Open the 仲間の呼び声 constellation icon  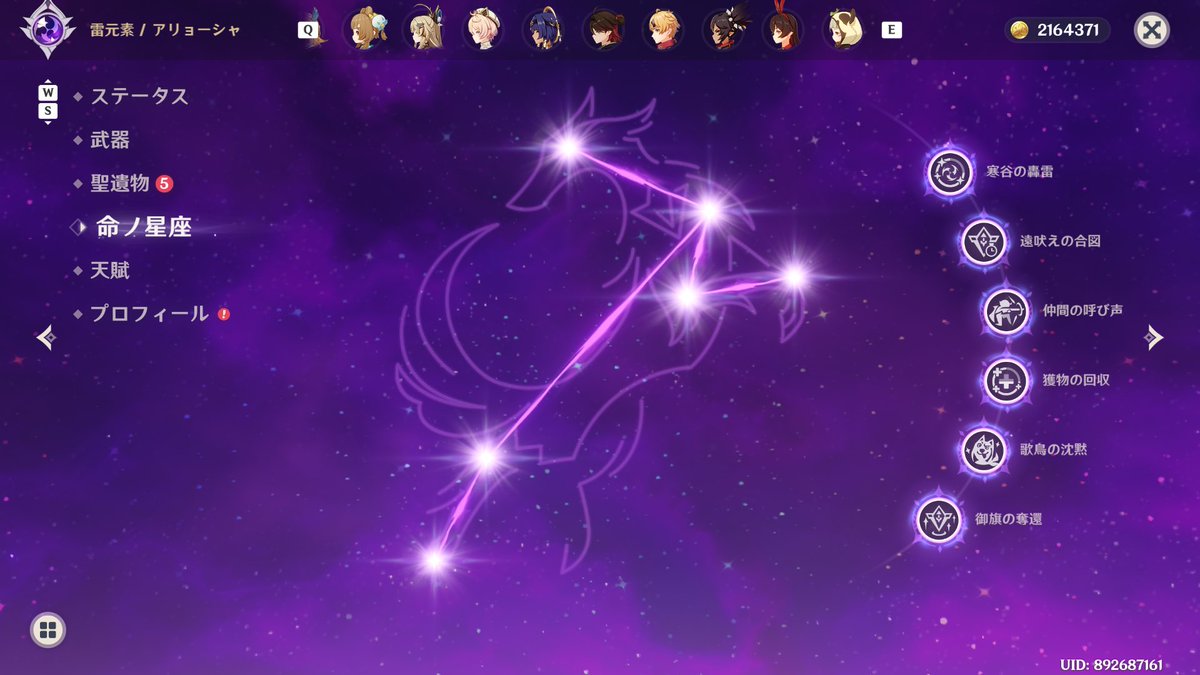pos(1006,311)
